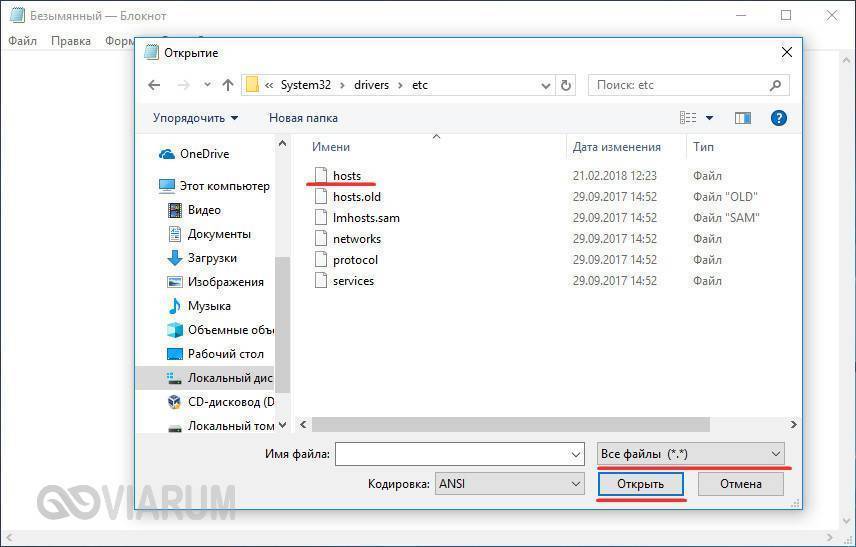Screen dimensions: 856x547
Task: Click date 21.02.2018 12:23
Action: (x=615, y=176)
